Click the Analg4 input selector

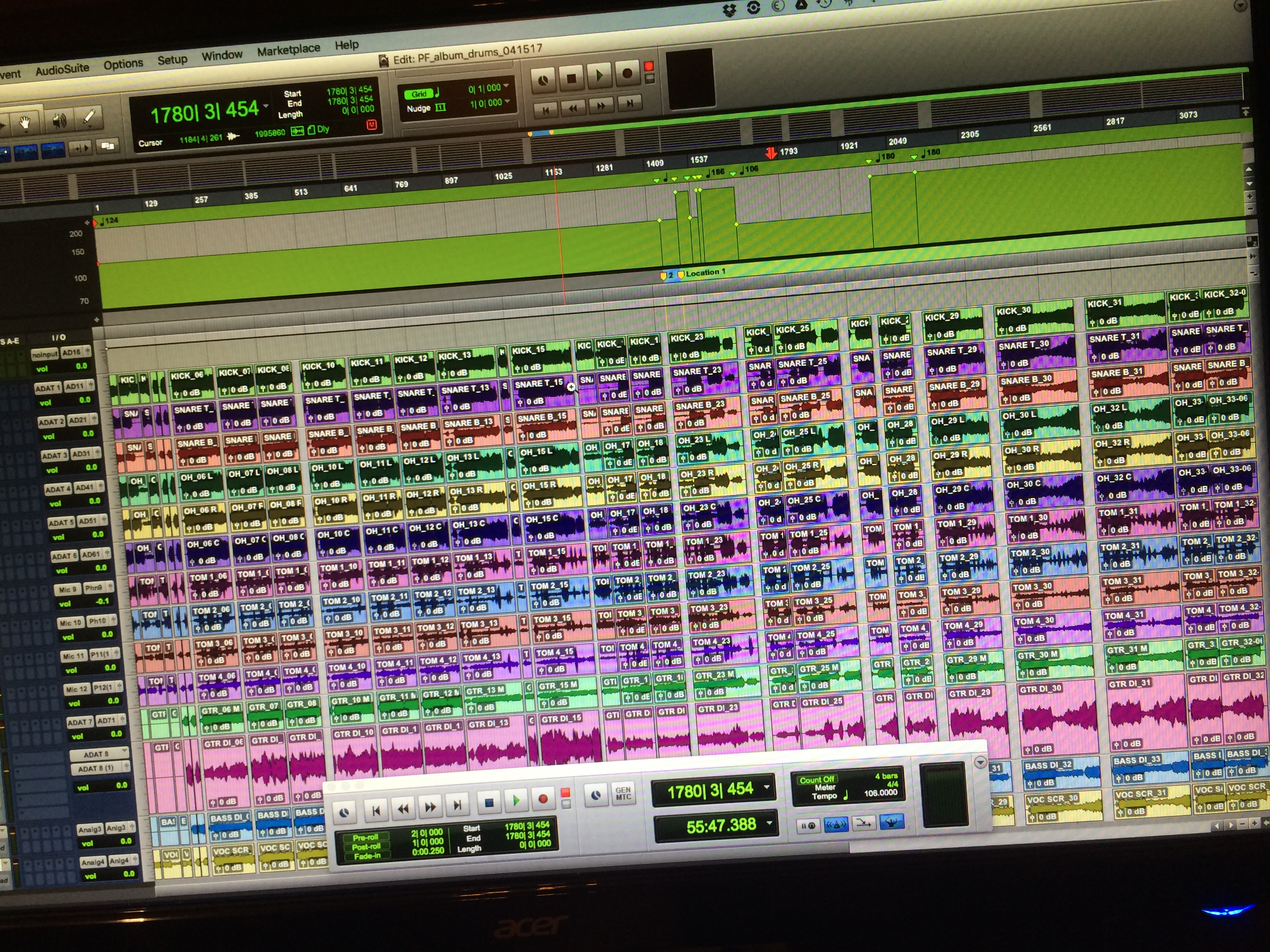93,862
